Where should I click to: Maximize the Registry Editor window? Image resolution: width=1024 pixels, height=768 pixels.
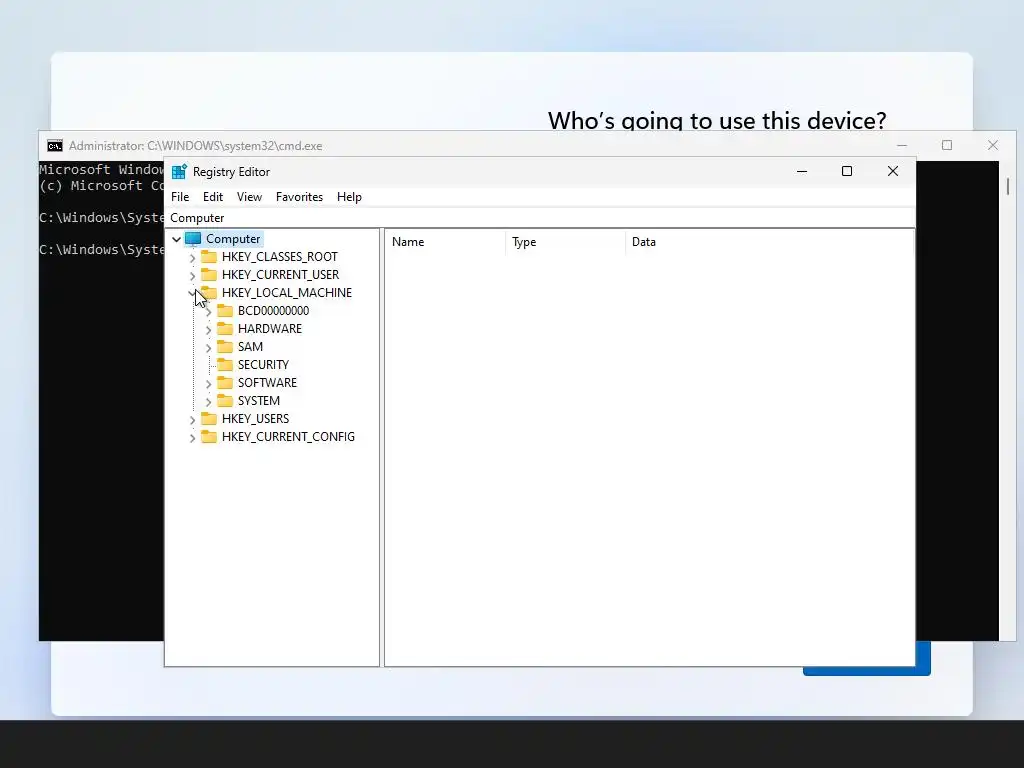847,171
